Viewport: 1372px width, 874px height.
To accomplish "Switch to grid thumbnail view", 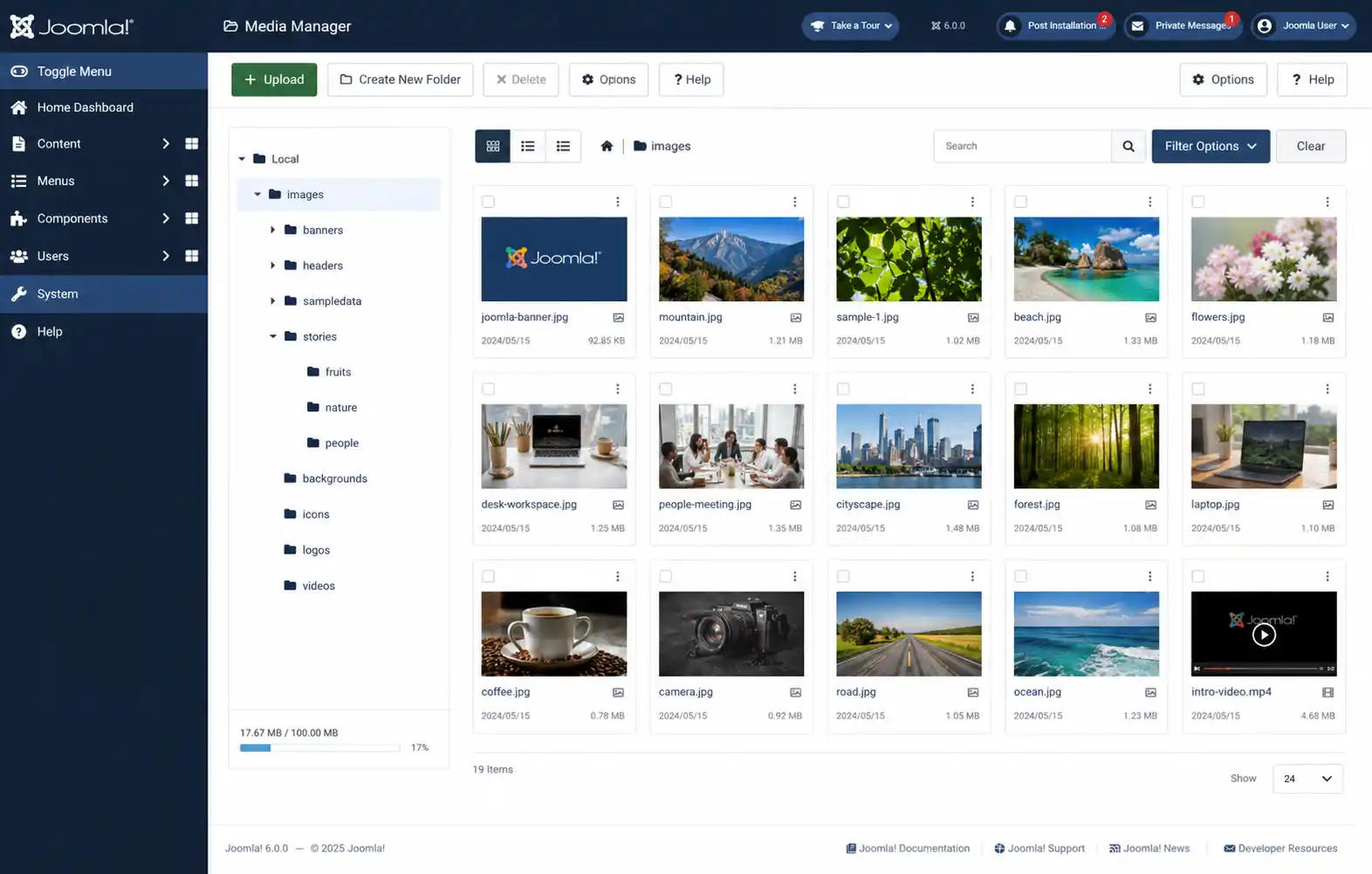I will click(492, 146).
